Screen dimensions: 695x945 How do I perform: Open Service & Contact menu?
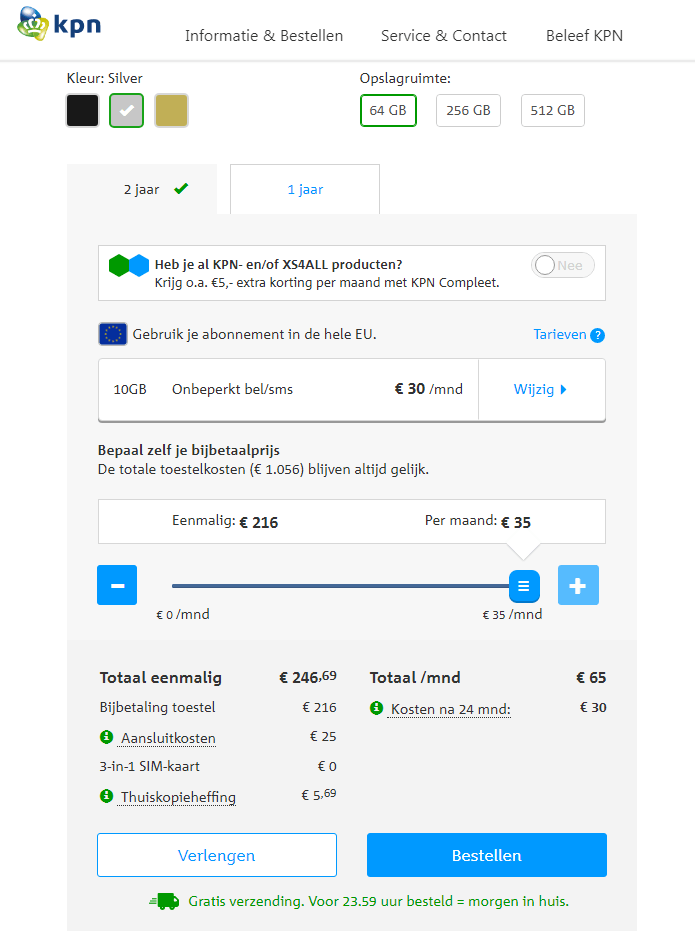(x=444, y=36)
